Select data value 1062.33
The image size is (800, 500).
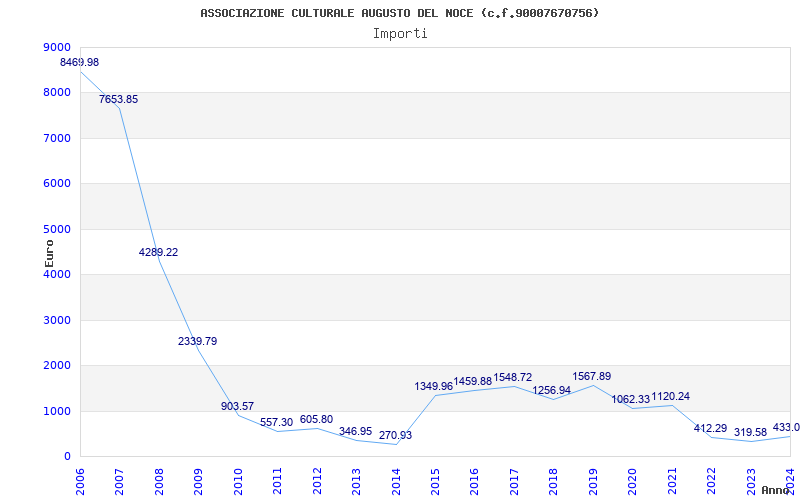point(631,399)
